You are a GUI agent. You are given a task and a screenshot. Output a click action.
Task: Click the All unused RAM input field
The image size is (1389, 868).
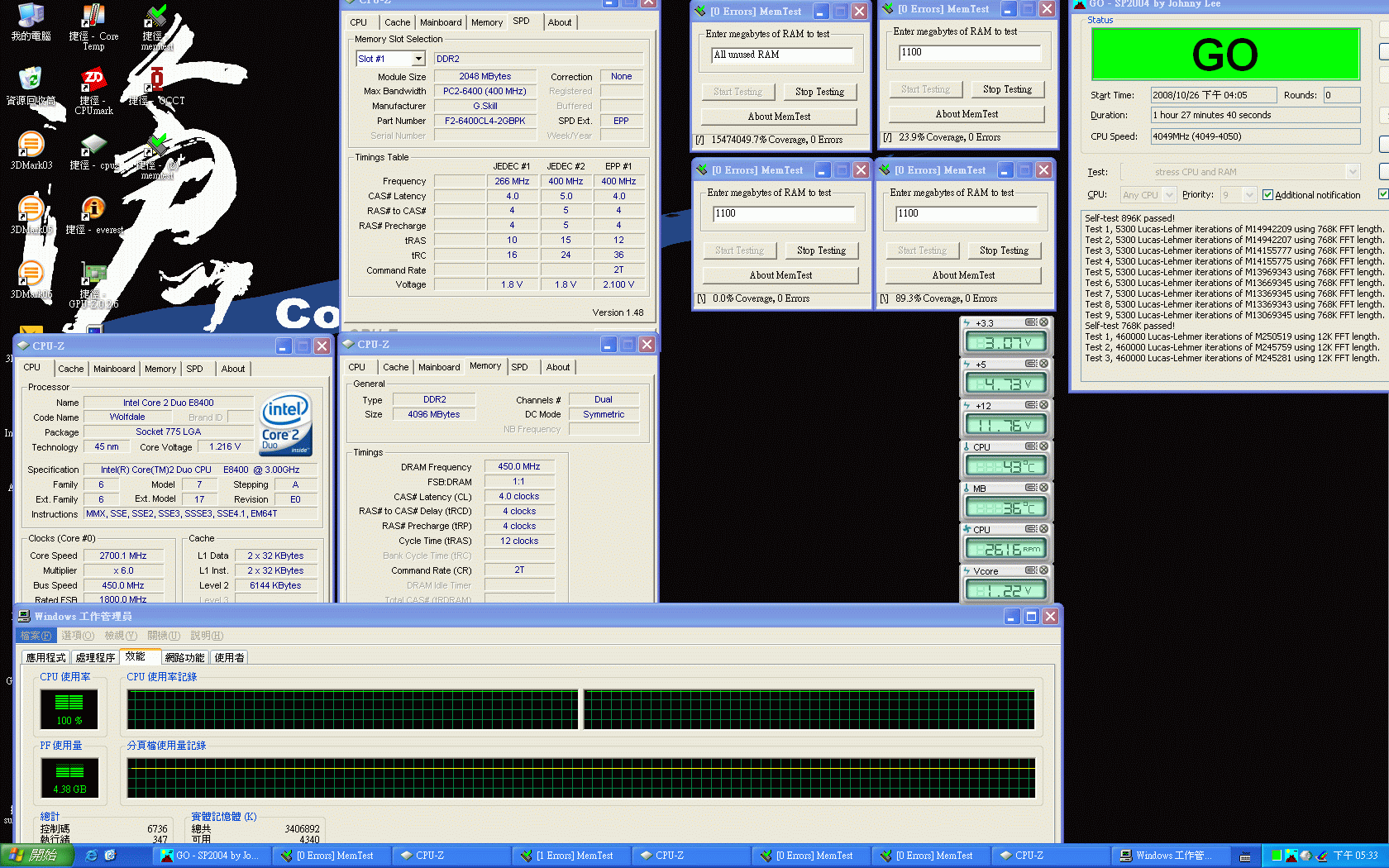click(782, 55)
